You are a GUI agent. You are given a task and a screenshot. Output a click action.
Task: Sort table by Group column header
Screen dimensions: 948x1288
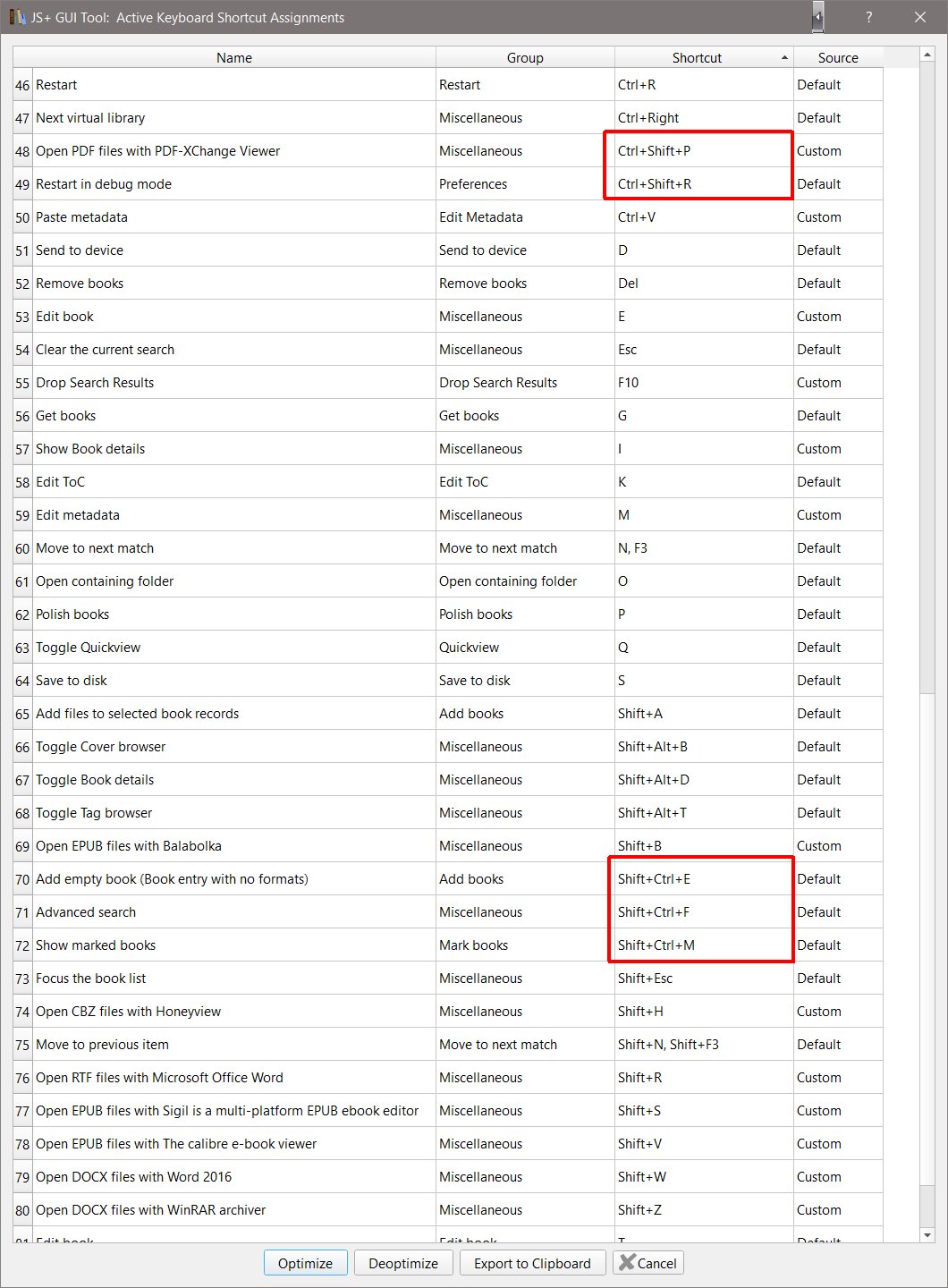525,57
